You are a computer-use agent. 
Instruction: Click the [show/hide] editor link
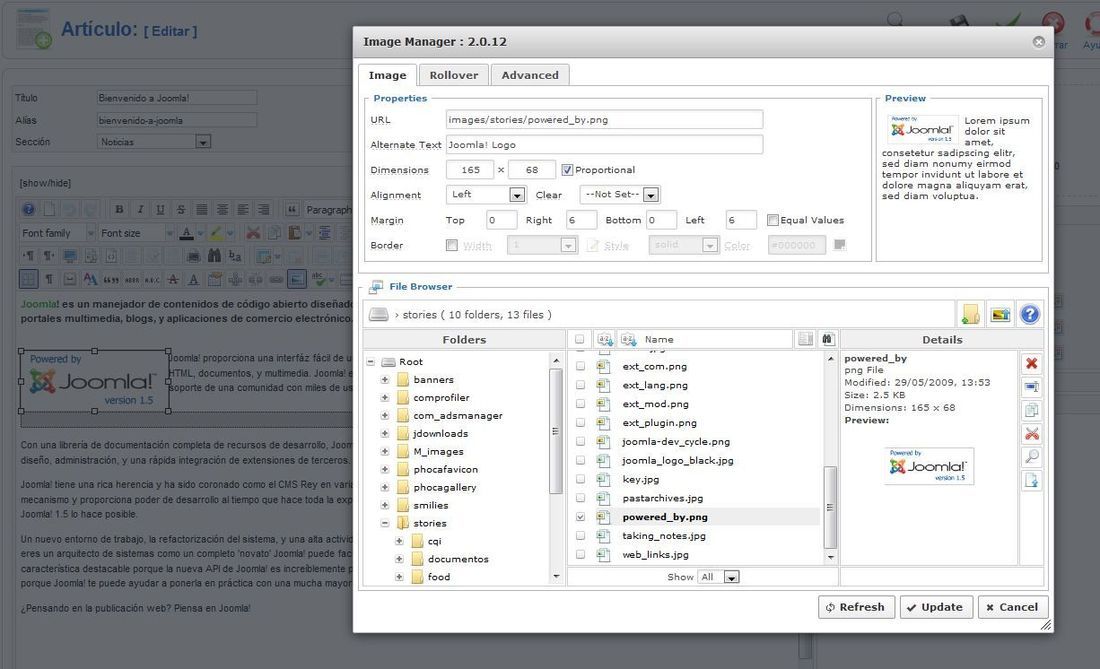[45, 183]
